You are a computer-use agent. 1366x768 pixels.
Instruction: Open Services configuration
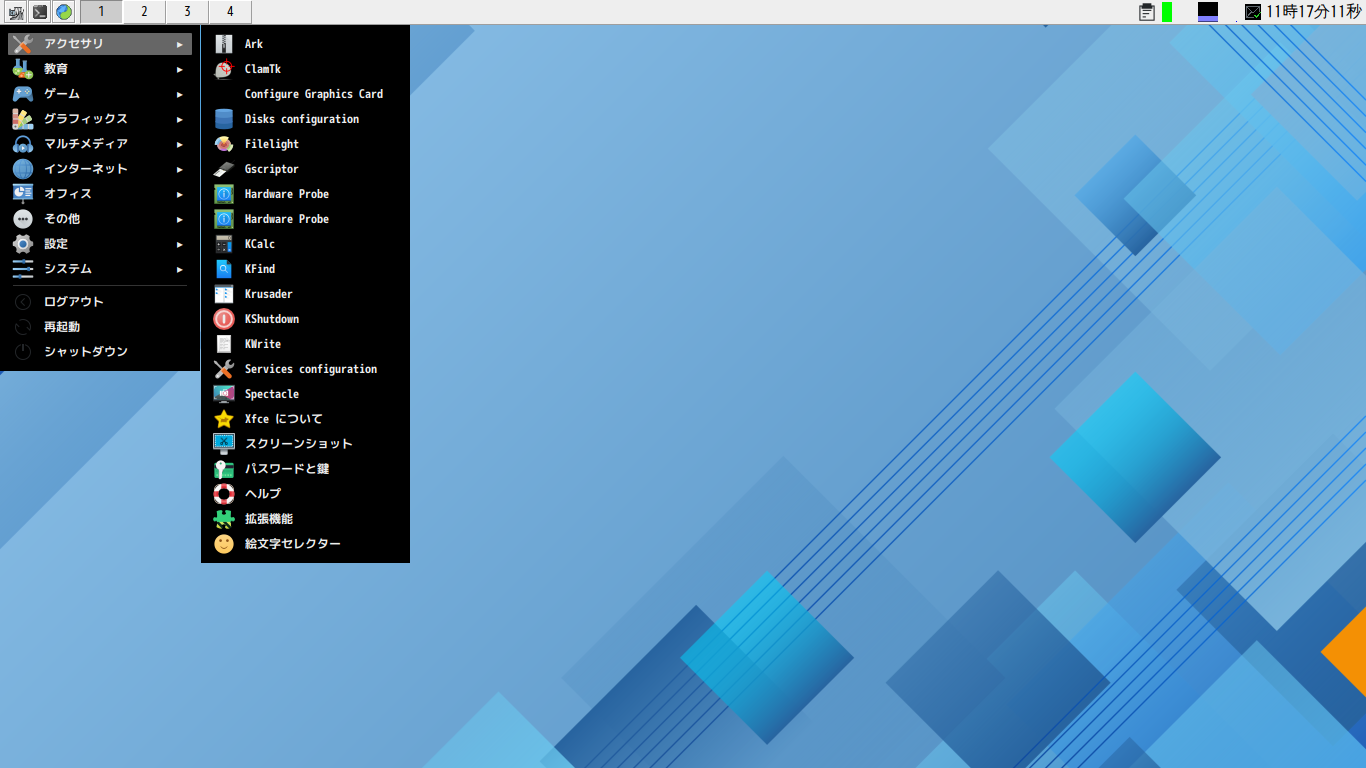[305, 369]
